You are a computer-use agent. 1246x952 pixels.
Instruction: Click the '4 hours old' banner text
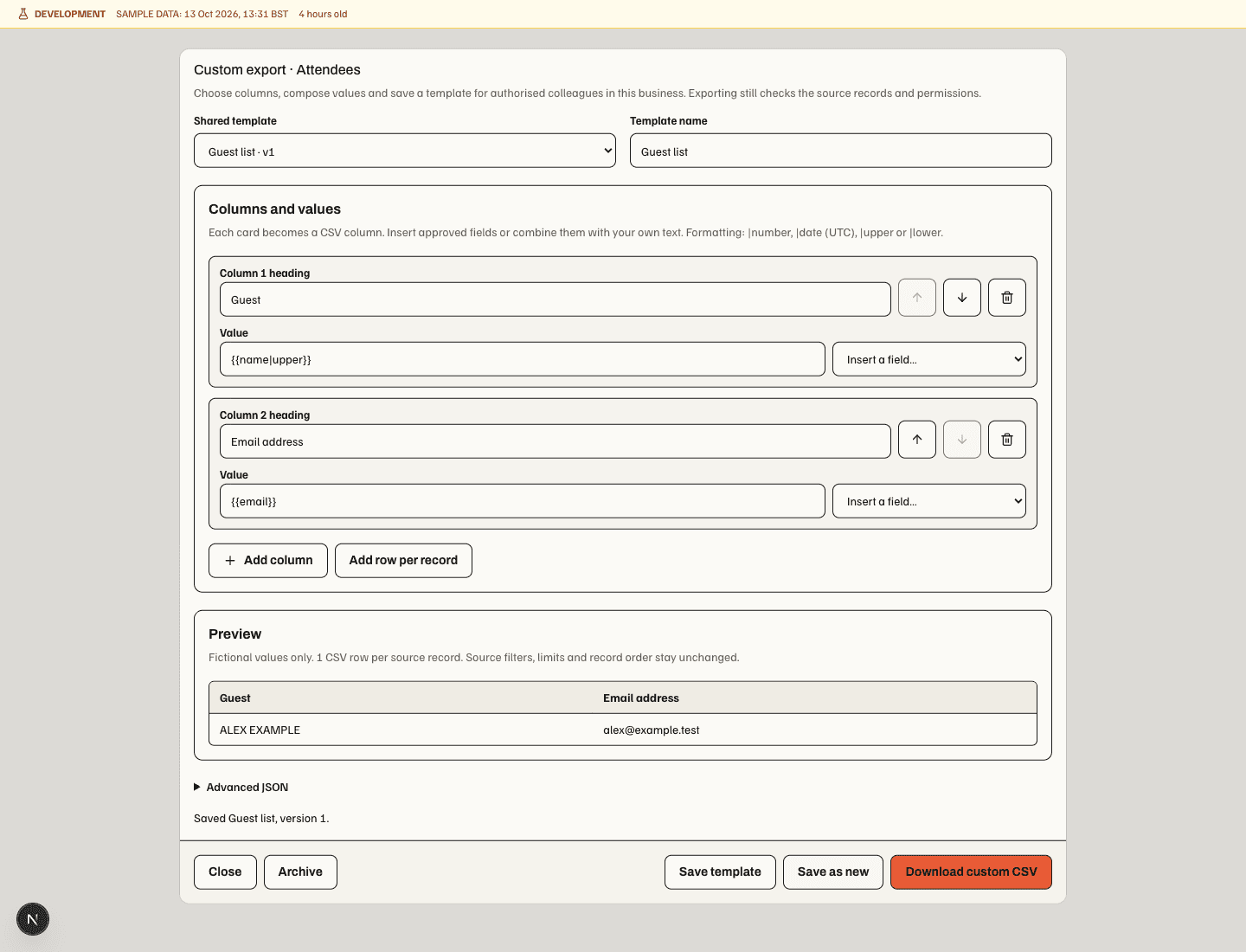point(323,14)
